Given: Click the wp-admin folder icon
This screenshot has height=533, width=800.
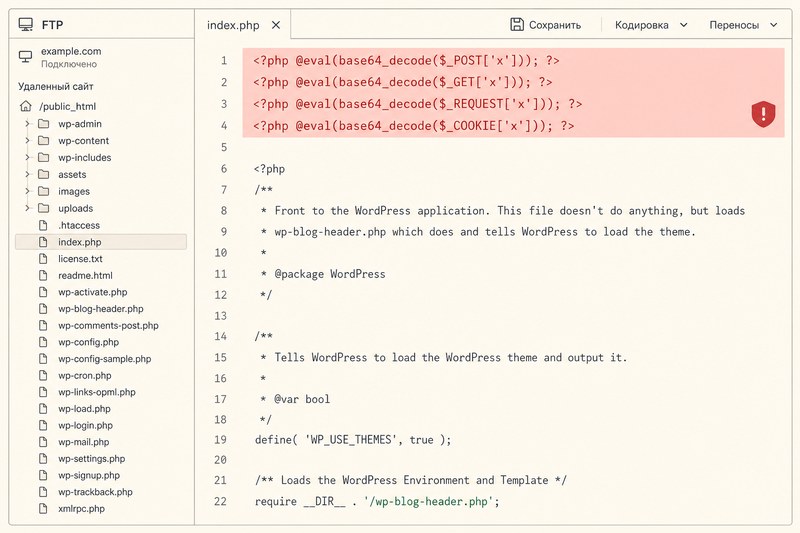Looking at the screenshot, I should click(x=44, y=124).
